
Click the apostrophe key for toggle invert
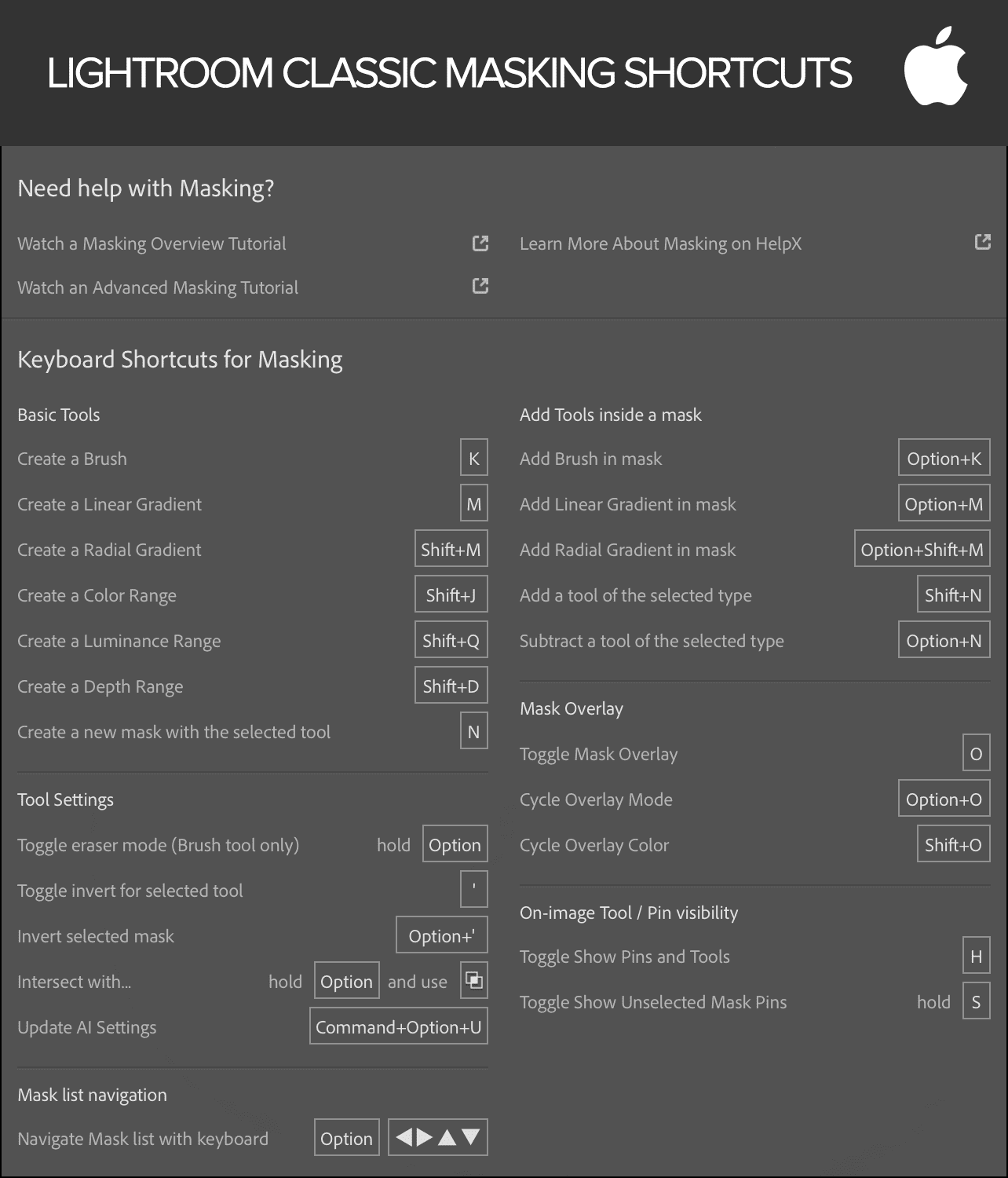[474, 889]
